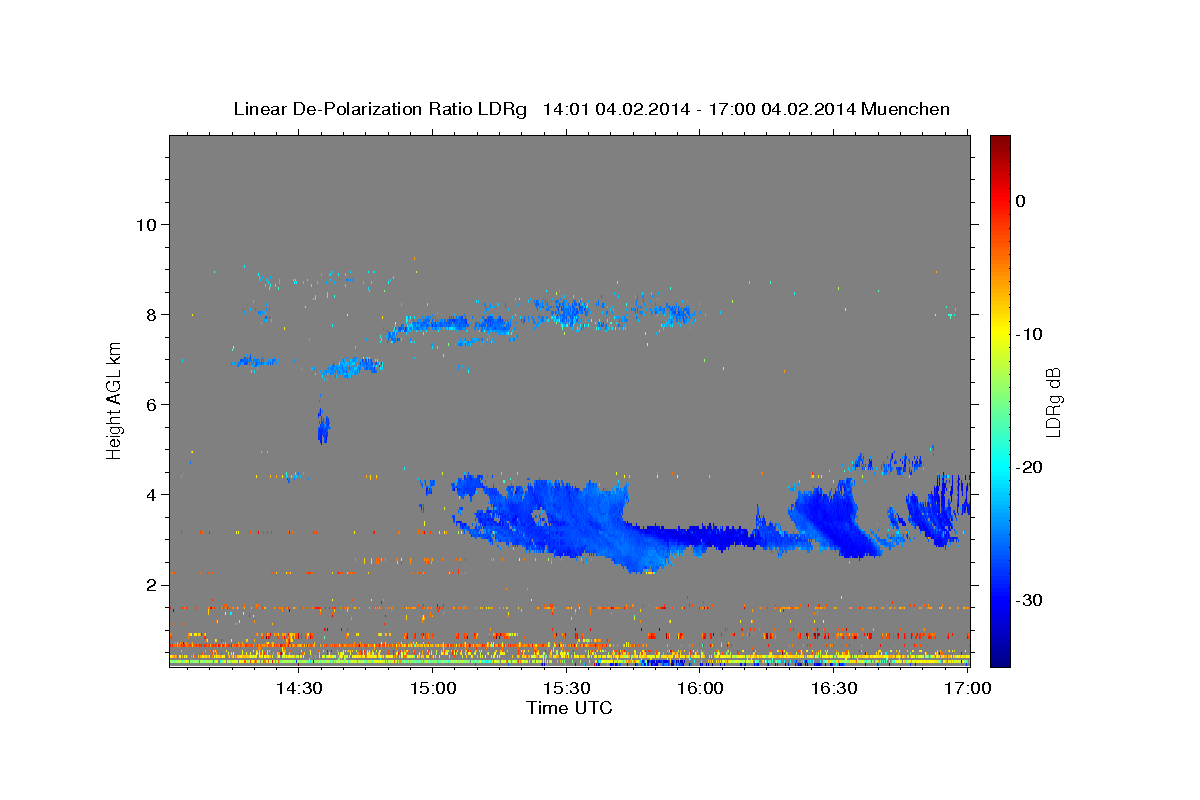Select the 15:00 time axis label
This screenshot has width=1200, height=800.
pos(433,688)
